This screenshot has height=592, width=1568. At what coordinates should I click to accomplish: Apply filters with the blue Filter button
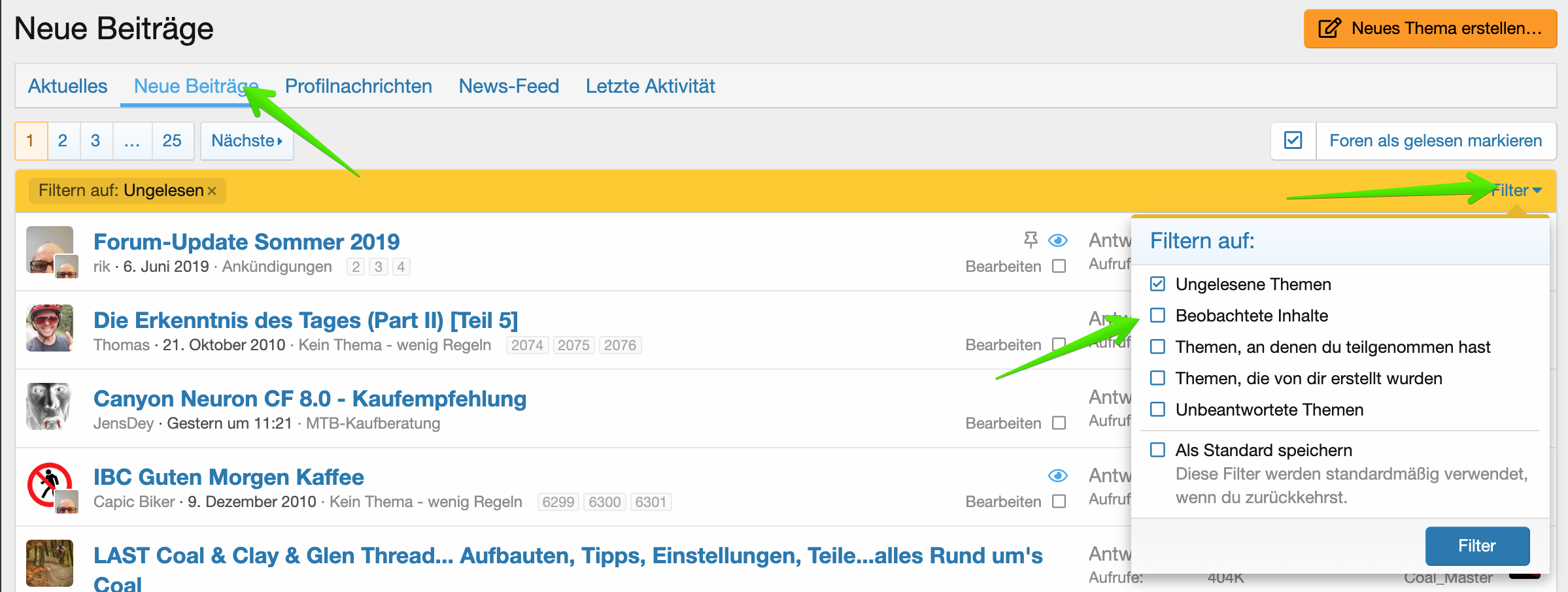[1476, 546]
